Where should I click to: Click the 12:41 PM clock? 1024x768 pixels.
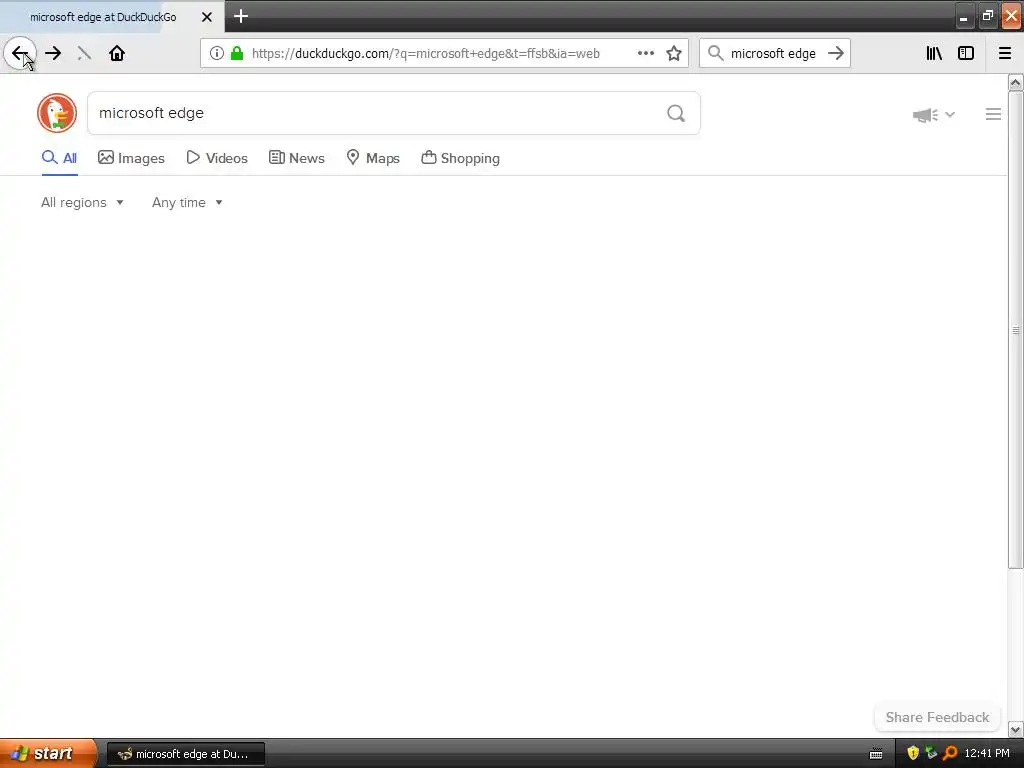coord(987,754)
